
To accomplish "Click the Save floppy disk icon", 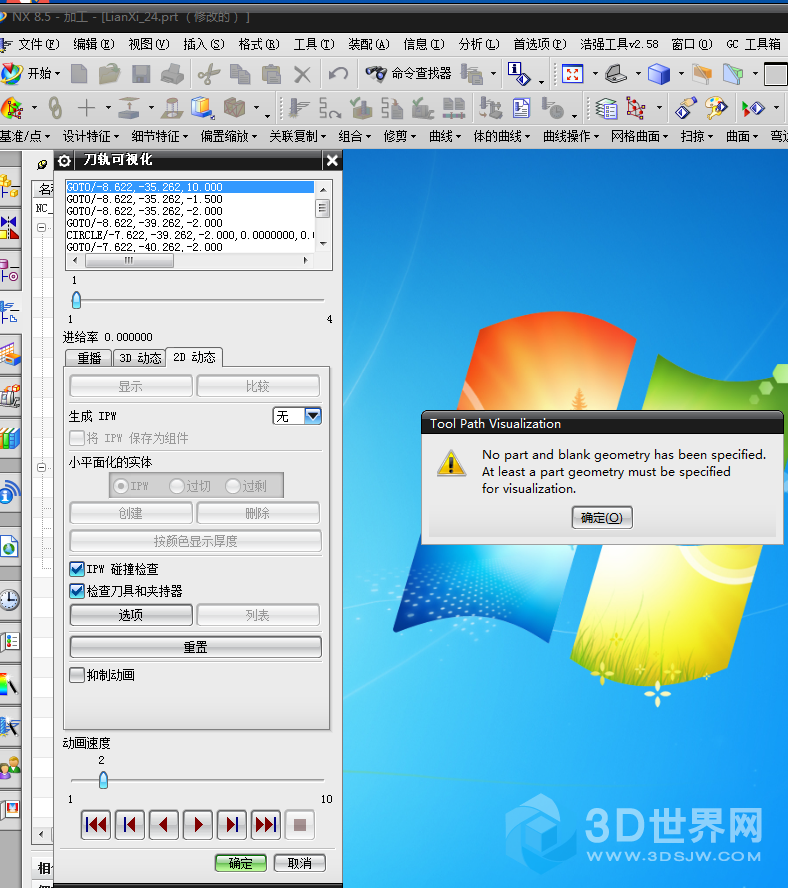I will tap(141, 74).
